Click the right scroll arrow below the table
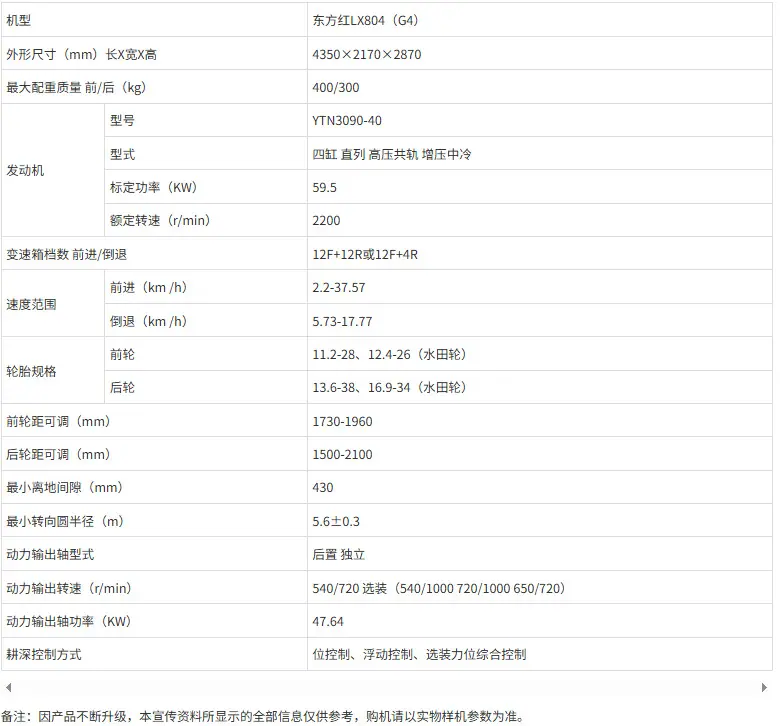780x726 pixels. point(765,688)
